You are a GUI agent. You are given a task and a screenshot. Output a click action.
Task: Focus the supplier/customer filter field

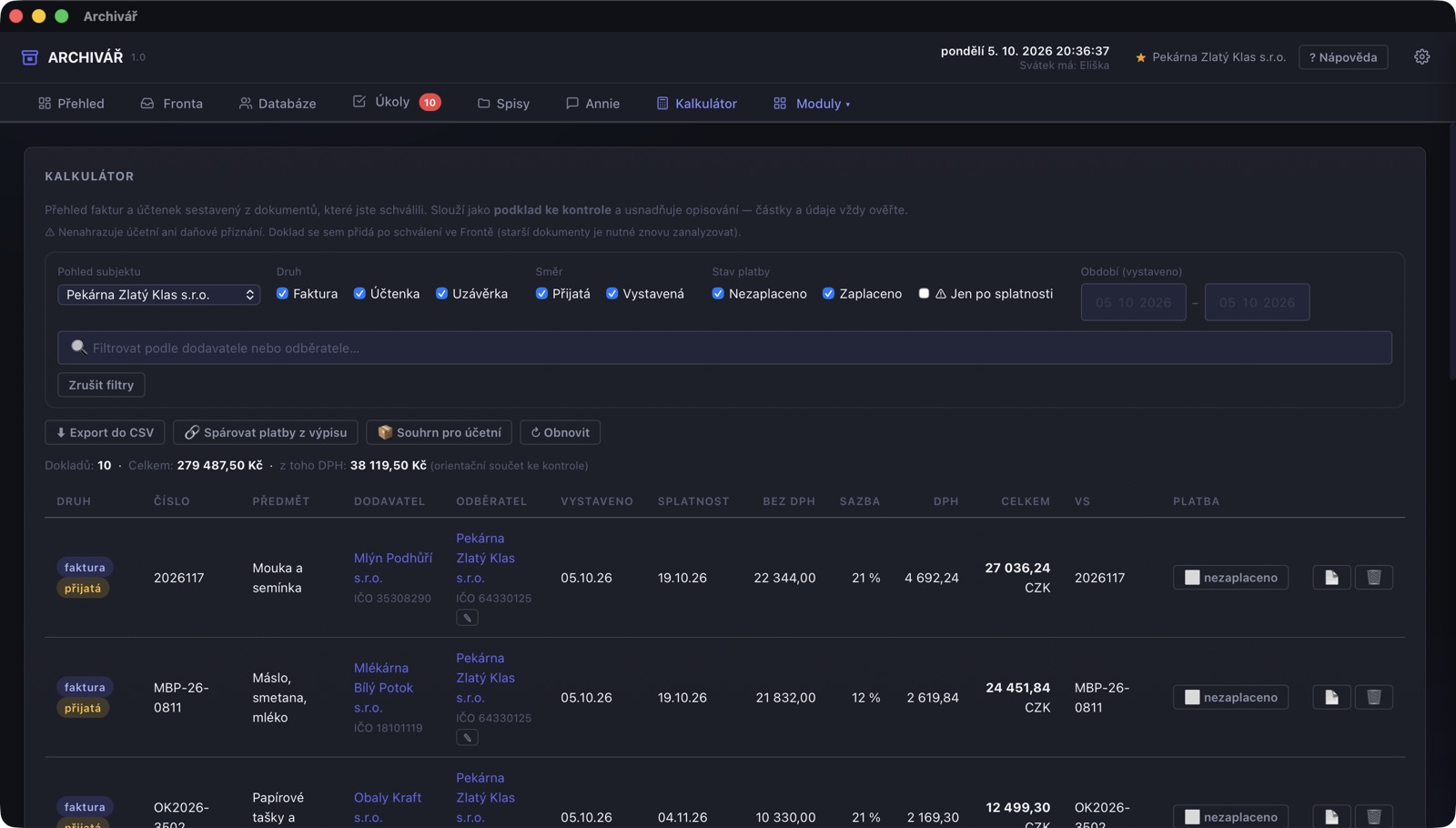point(724,348)
